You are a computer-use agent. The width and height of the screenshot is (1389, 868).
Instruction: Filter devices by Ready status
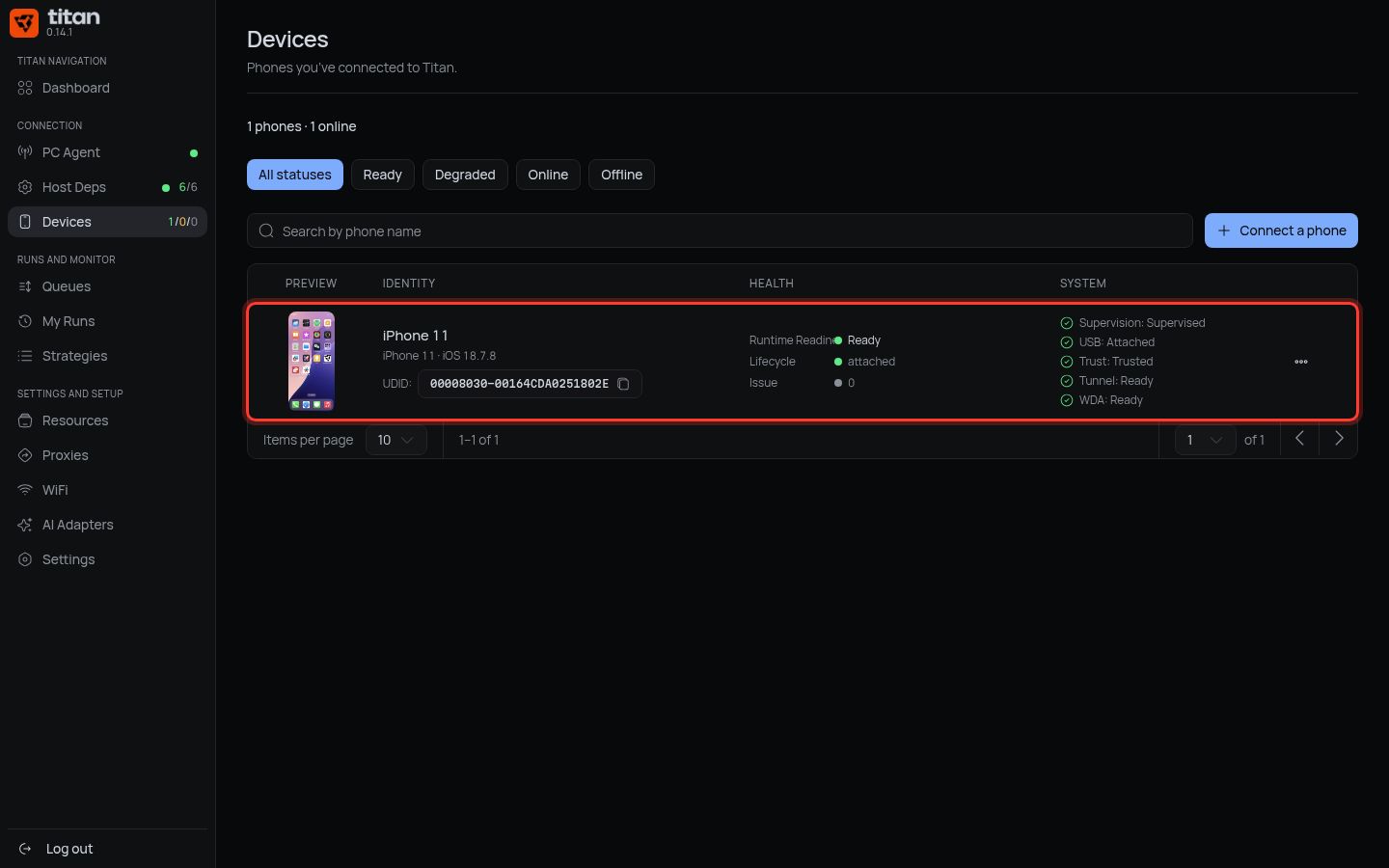pos(383,175)
